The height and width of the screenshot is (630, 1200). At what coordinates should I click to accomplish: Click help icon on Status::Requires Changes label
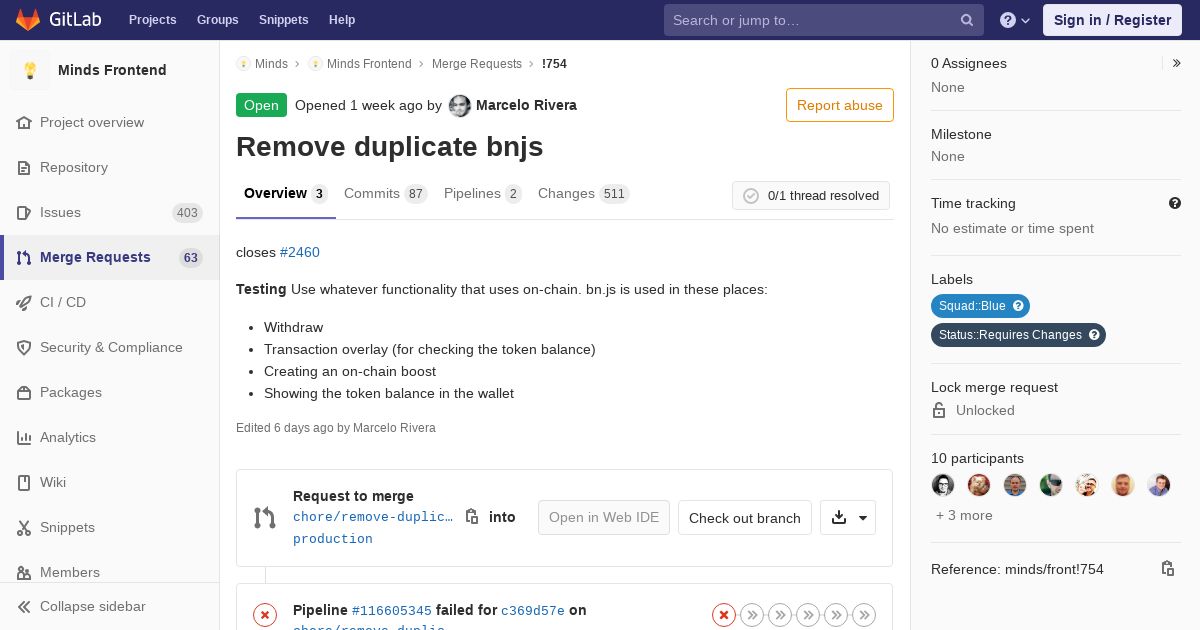1094,335
